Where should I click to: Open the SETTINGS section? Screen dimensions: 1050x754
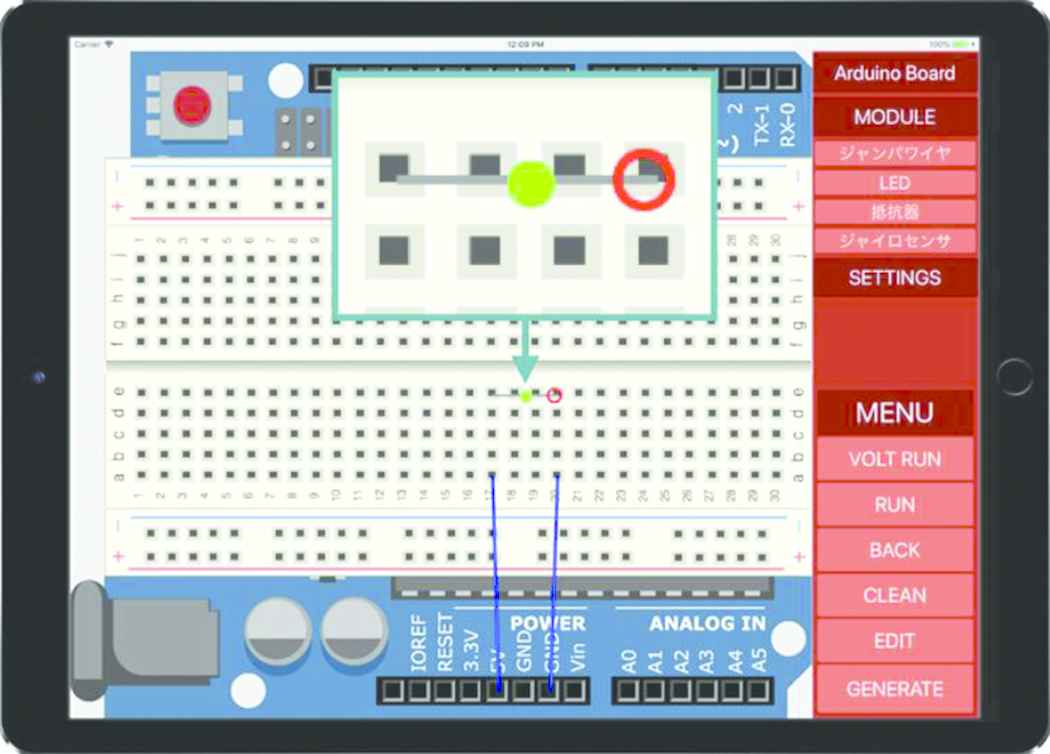(895, 277)
